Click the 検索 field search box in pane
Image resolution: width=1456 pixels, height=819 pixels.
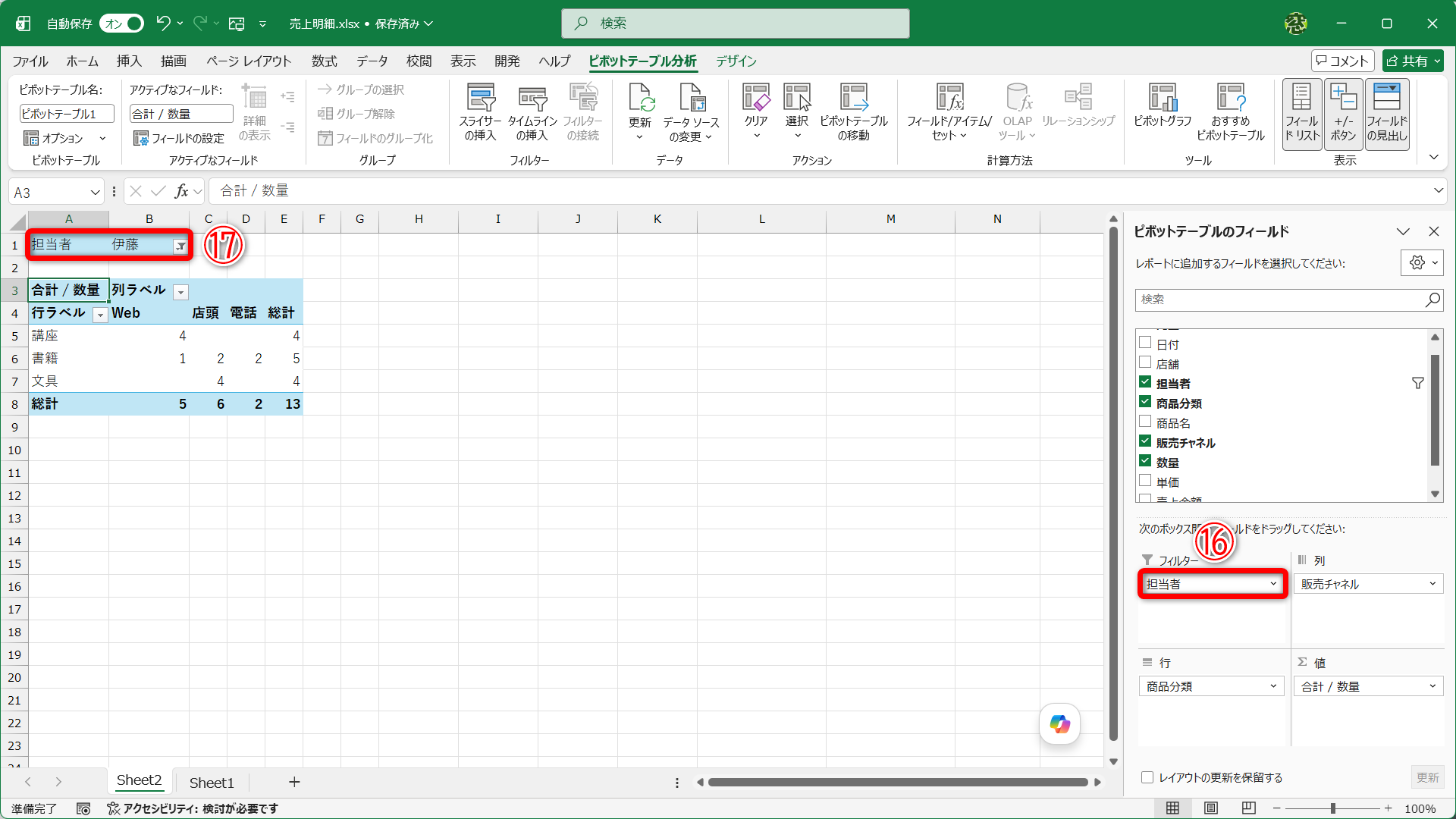point(1288,300)
